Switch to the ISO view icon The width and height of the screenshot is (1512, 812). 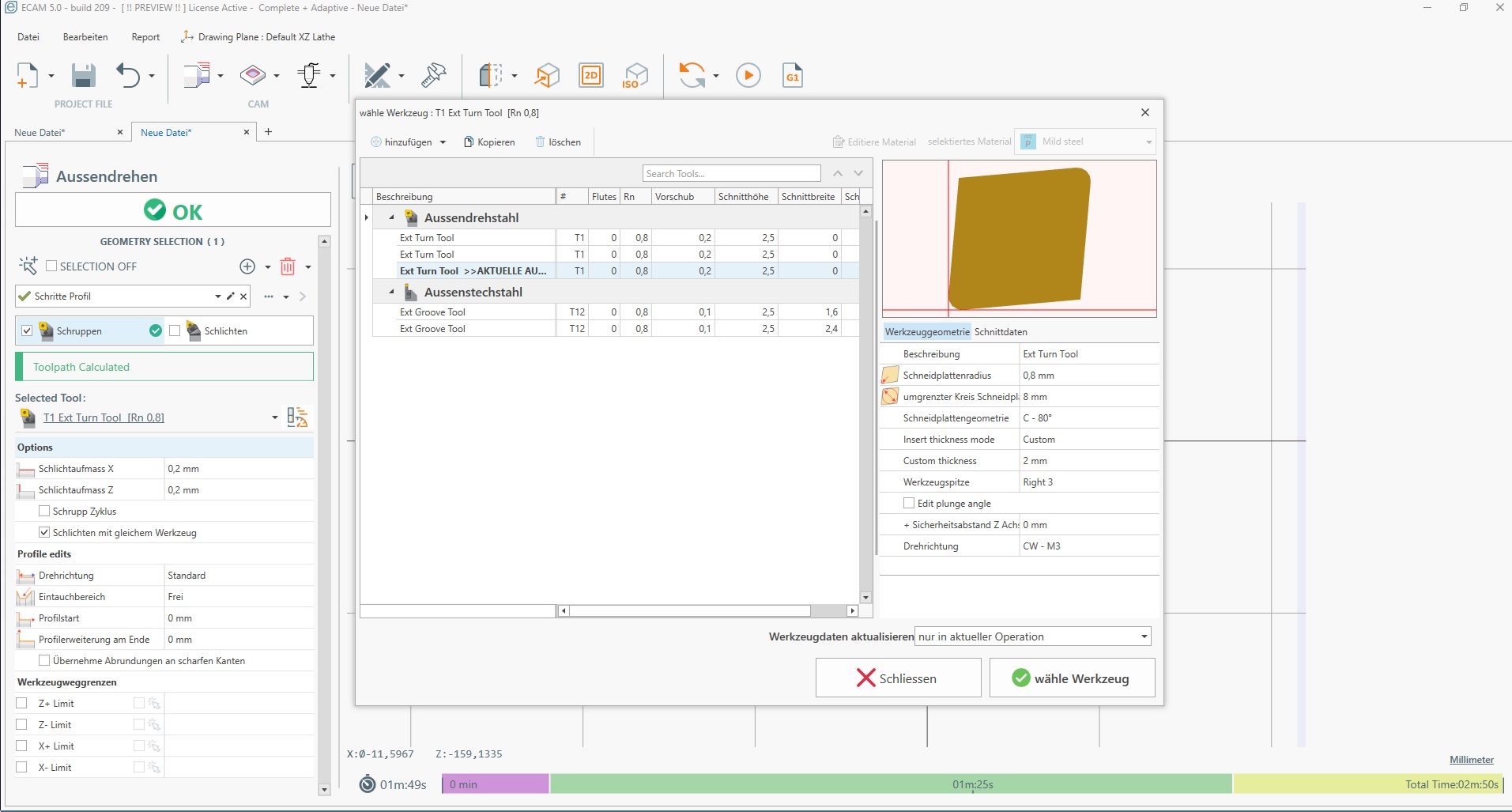pos(635,76)
